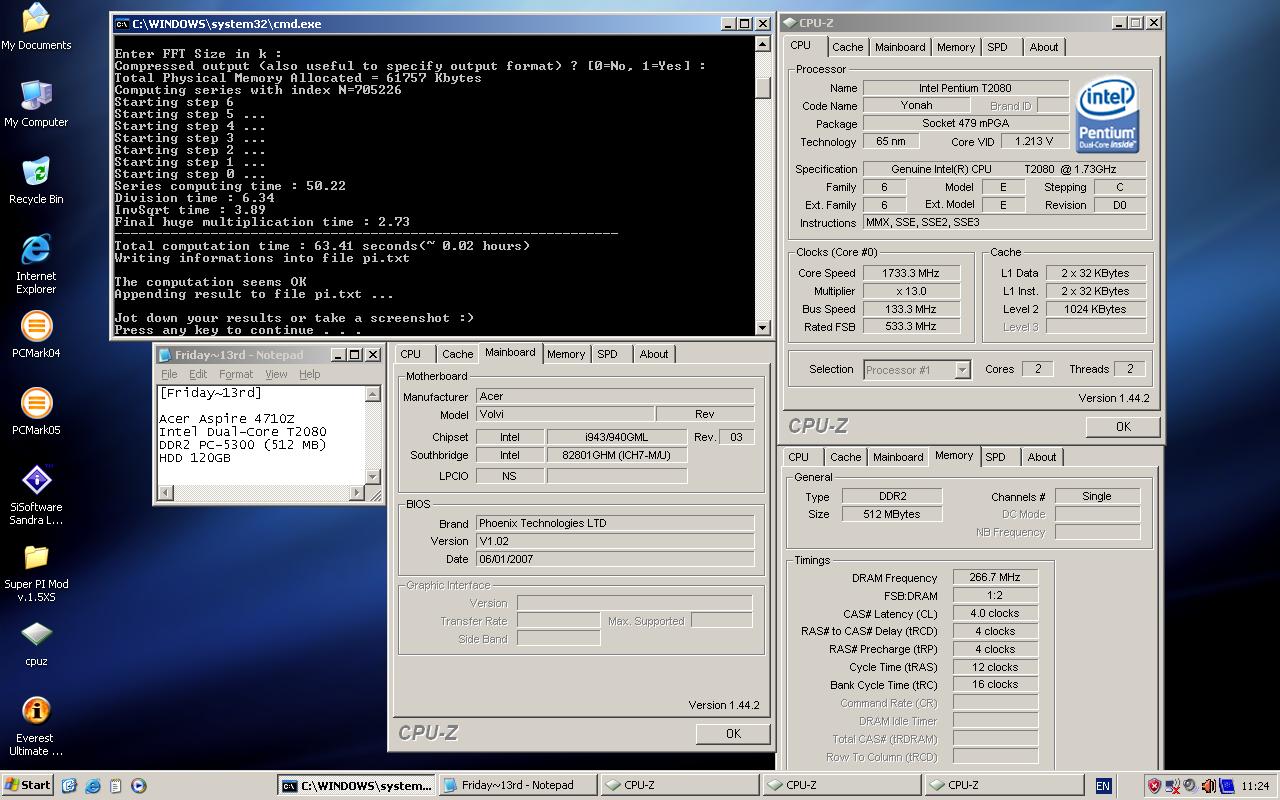Image resolution: width=1280 pixels, height=800 pixels.
Task: Click the Level 2 cache value 1024 KBytes
Action: tap(1096, 309)
